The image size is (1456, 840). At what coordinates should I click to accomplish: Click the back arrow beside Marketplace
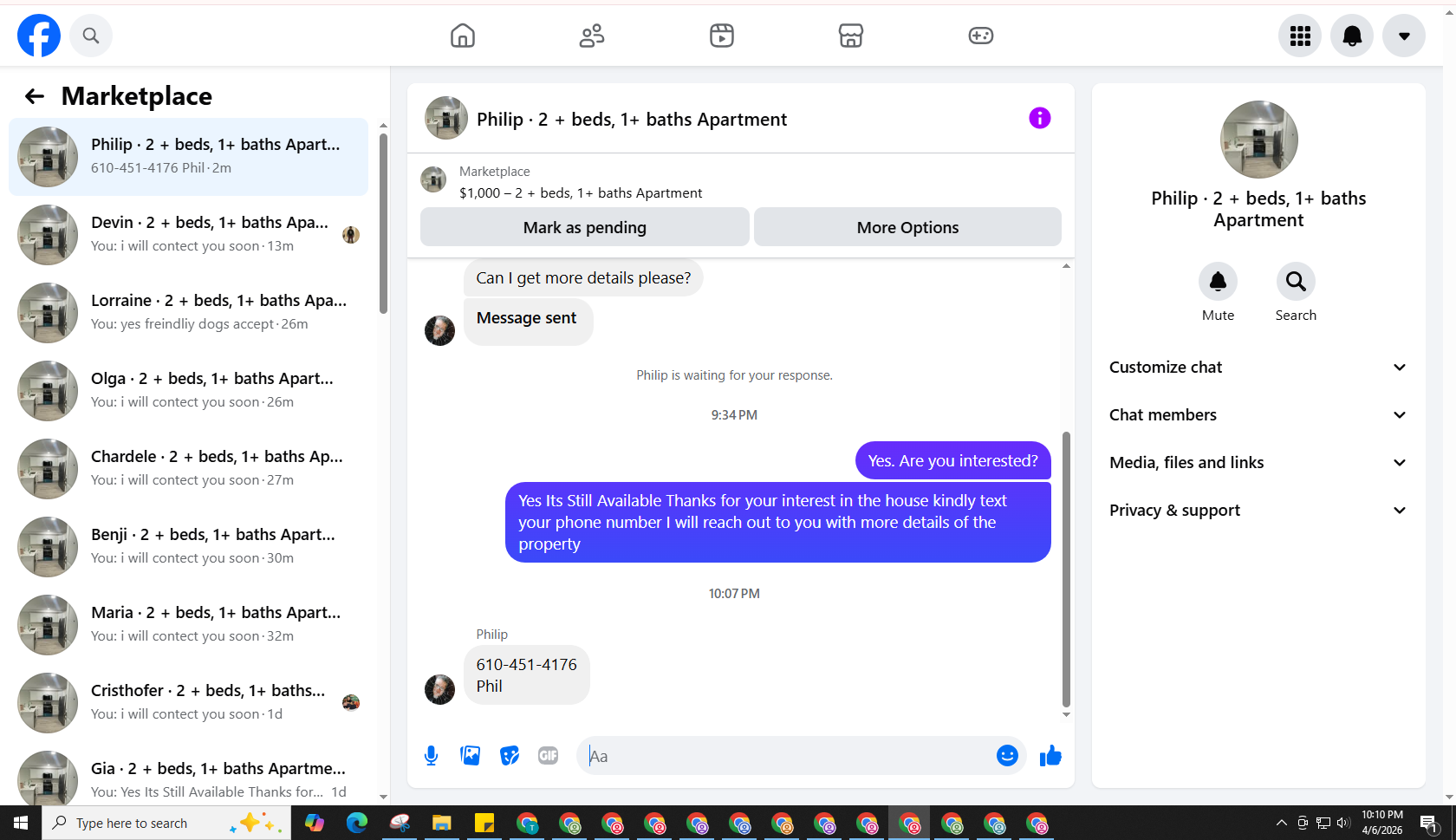point(35,96)
